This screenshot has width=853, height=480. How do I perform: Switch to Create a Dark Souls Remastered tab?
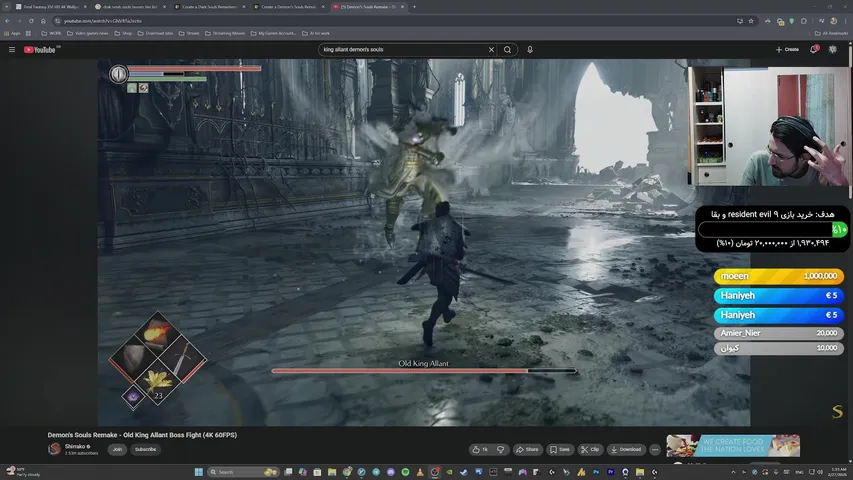coord(209,7)
